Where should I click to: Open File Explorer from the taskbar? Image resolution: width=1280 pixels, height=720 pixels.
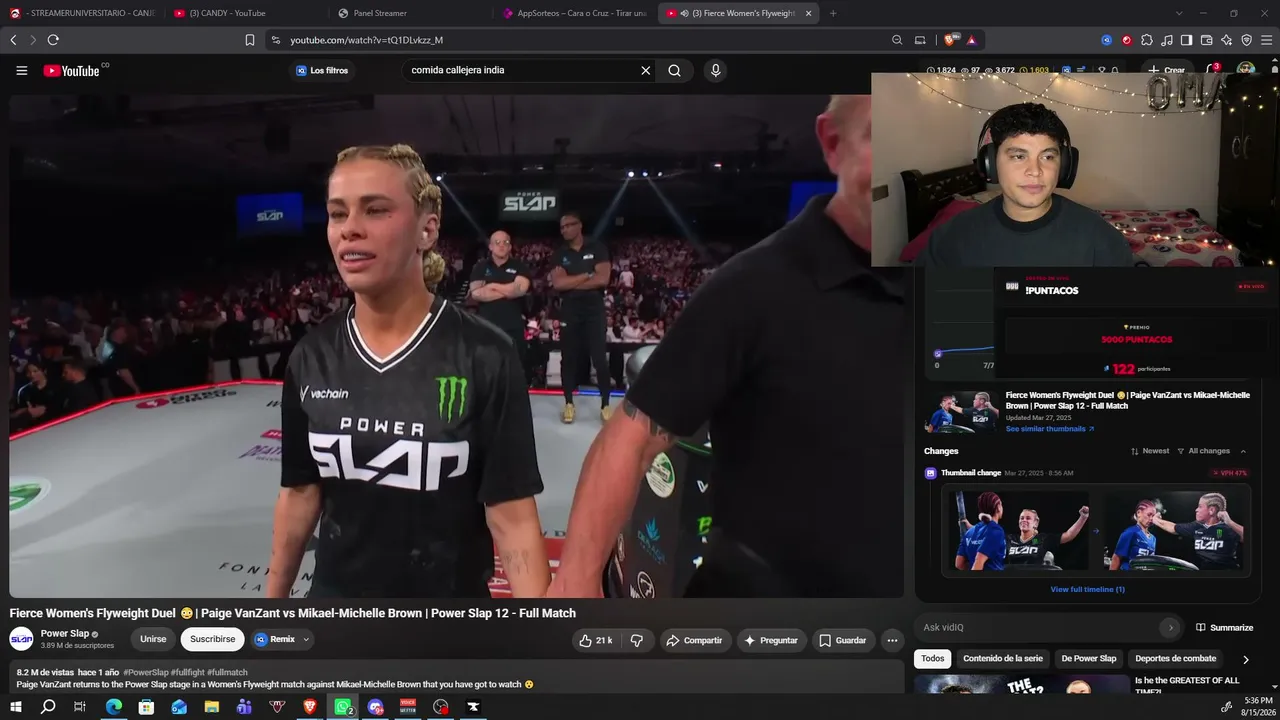click(x=212, y=707)
